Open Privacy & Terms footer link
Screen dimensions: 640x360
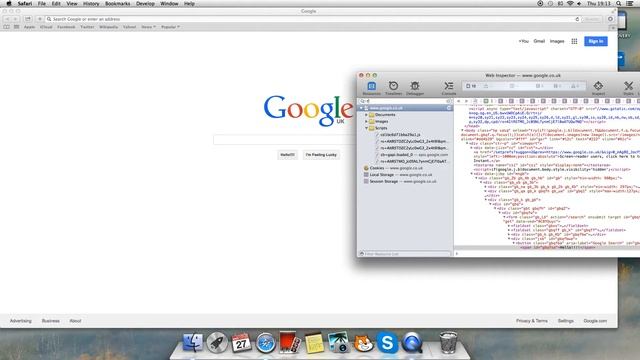pyautogui.click(x=532, y=321)
